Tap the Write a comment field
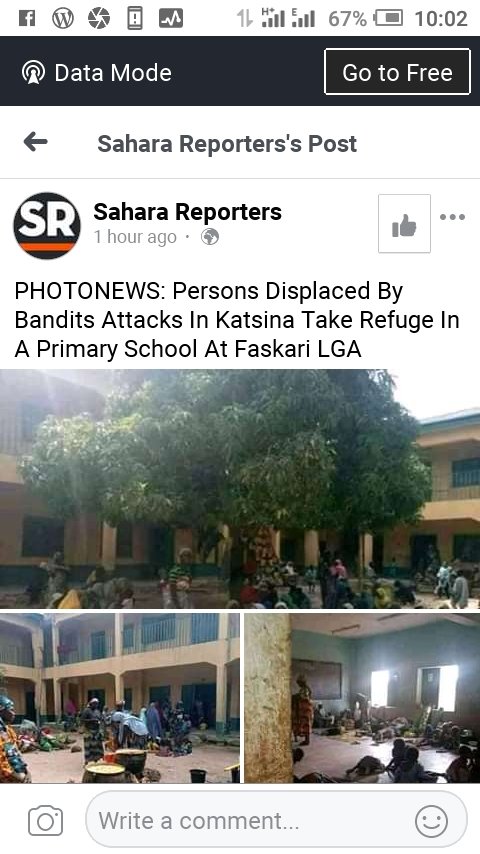The height and width of the screenshot is (854, 480). coord(276,820)
